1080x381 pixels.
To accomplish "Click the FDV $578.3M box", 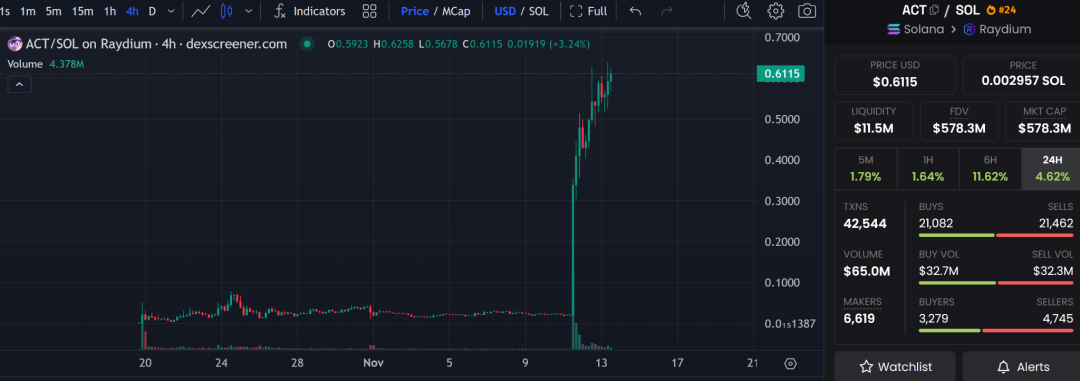I will pos(958,121).
